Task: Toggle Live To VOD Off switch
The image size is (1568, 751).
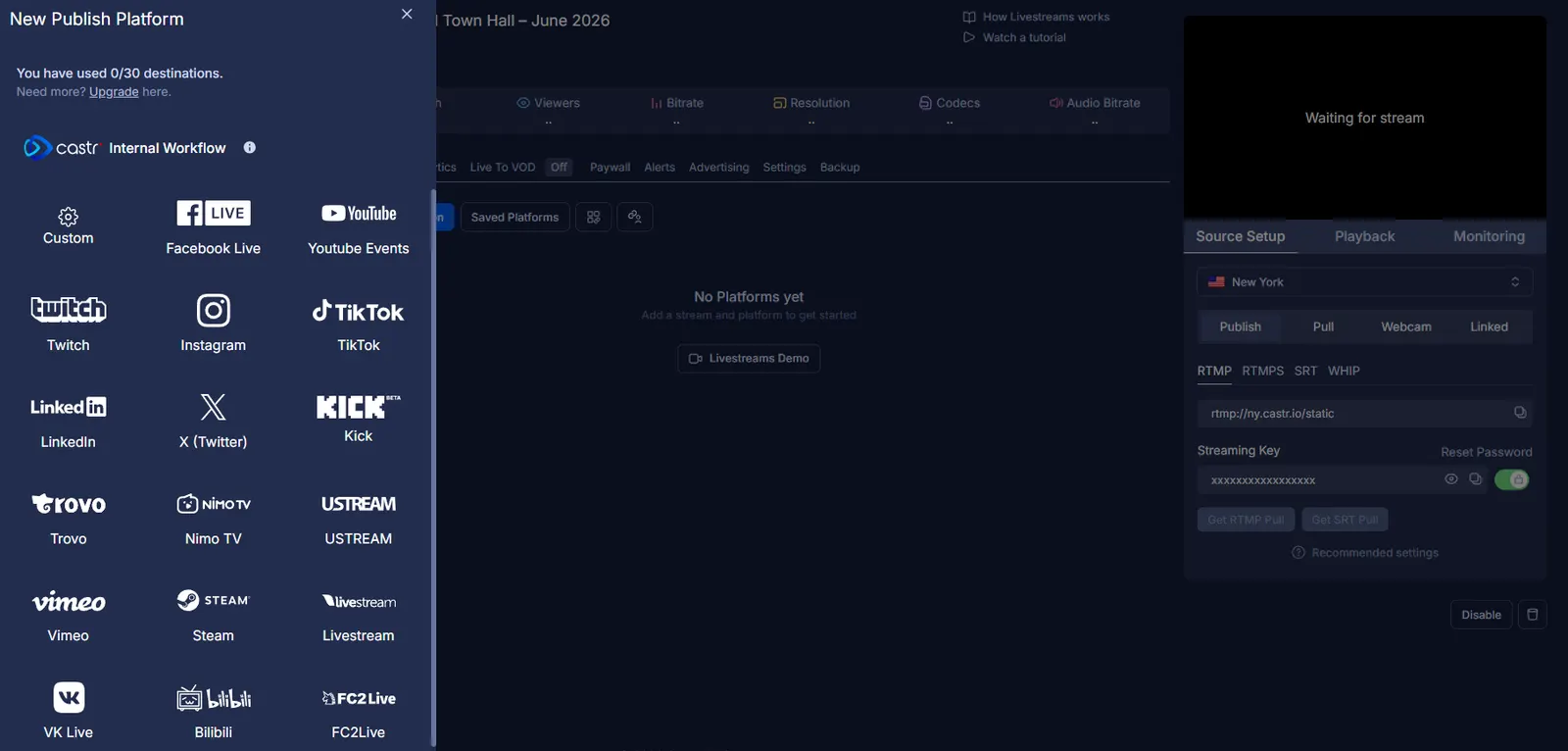Action: pyautogui.click(x=559, y=167)
